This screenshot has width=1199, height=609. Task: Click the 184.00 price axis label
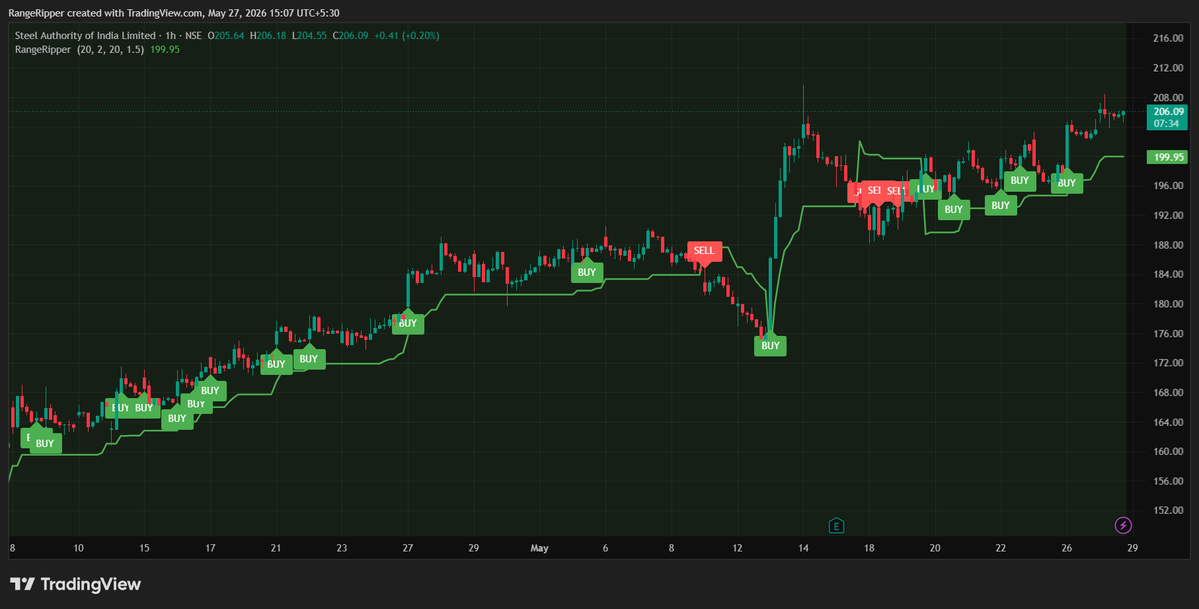[x=1168, y=275]
